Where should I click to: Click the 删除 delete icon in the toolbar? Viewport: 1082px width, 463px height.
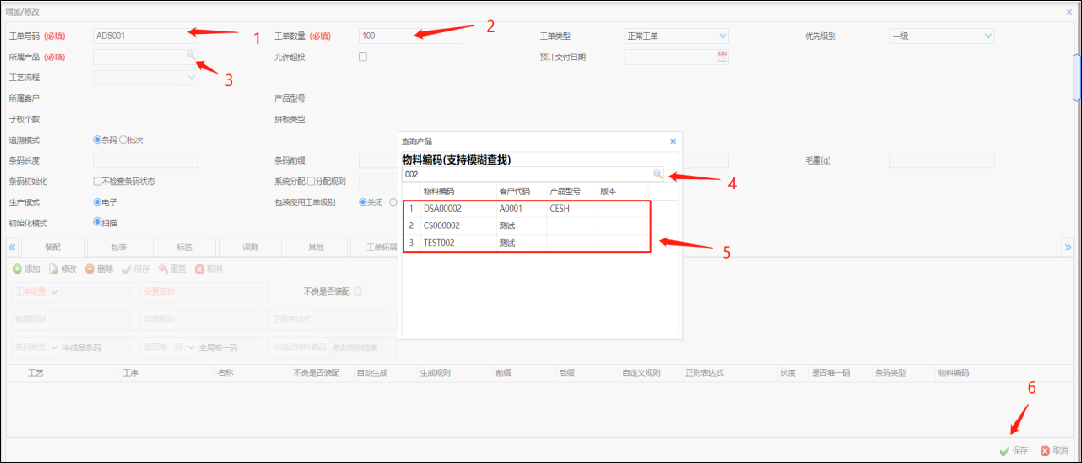click(91, 269)
